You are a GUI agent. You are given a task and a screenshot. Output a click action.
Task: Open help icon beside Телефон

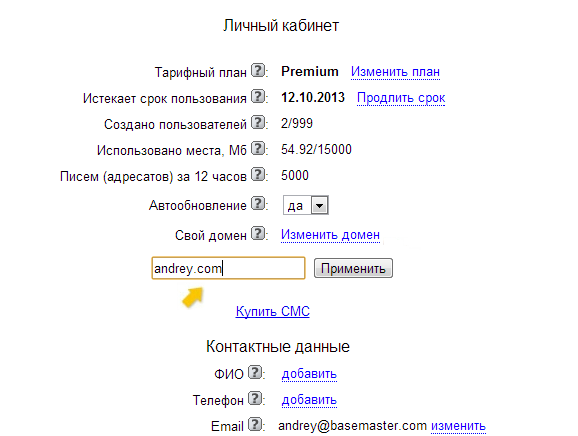[255, 398]
